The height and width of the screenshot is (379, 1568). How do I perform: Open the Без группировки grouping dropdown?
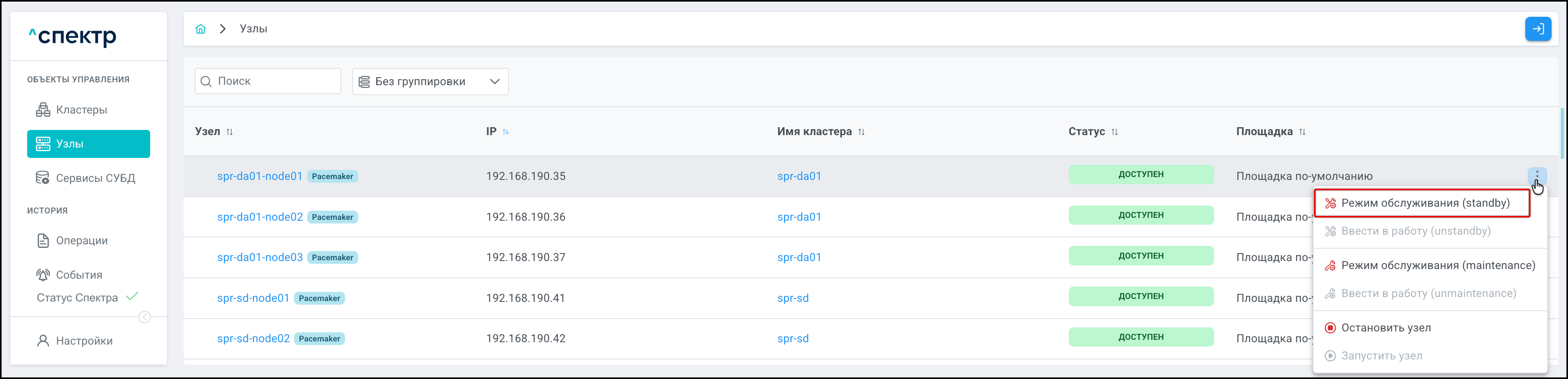click(430, 82)
